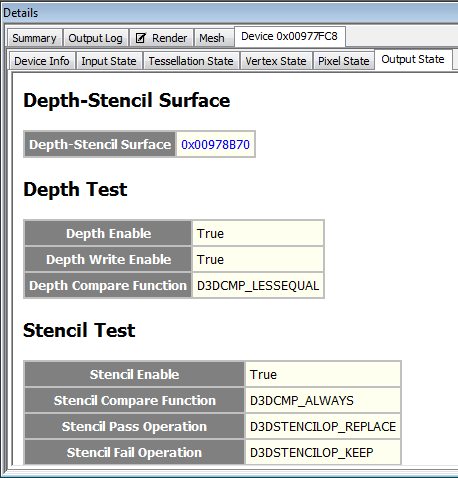The image size is (458, 478).
Task: Click the Render tab's pencil icon
Action: (141, 38)
